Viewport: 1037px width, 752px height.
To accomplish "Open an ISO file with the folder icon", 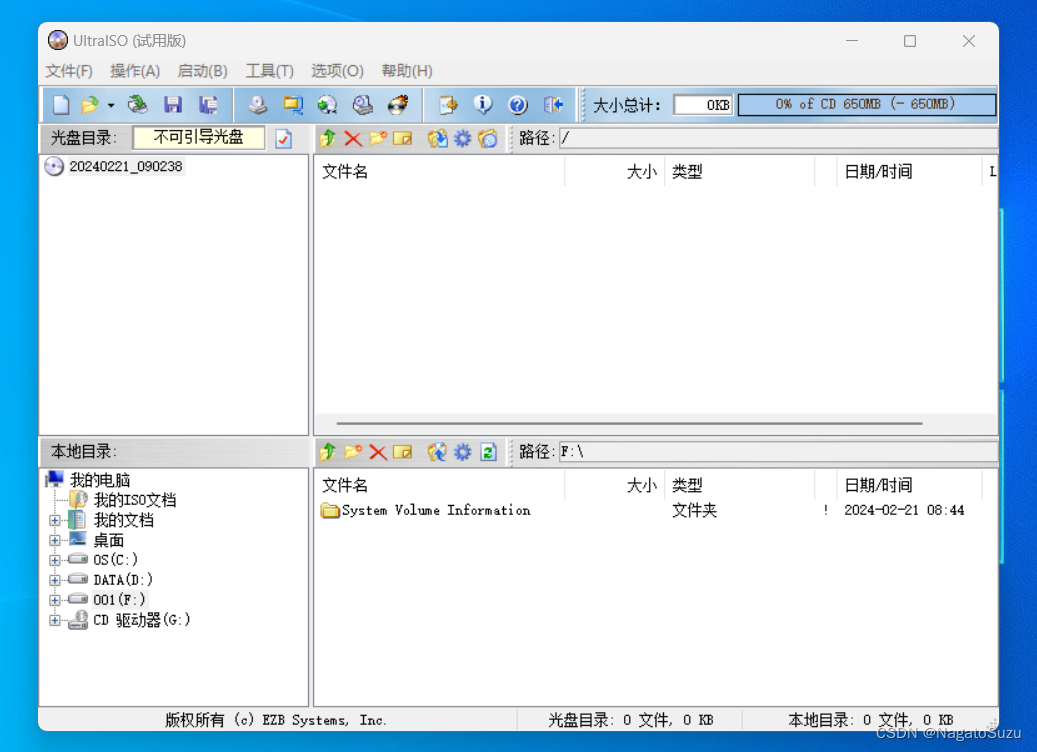I will click(x=89, y=104).
